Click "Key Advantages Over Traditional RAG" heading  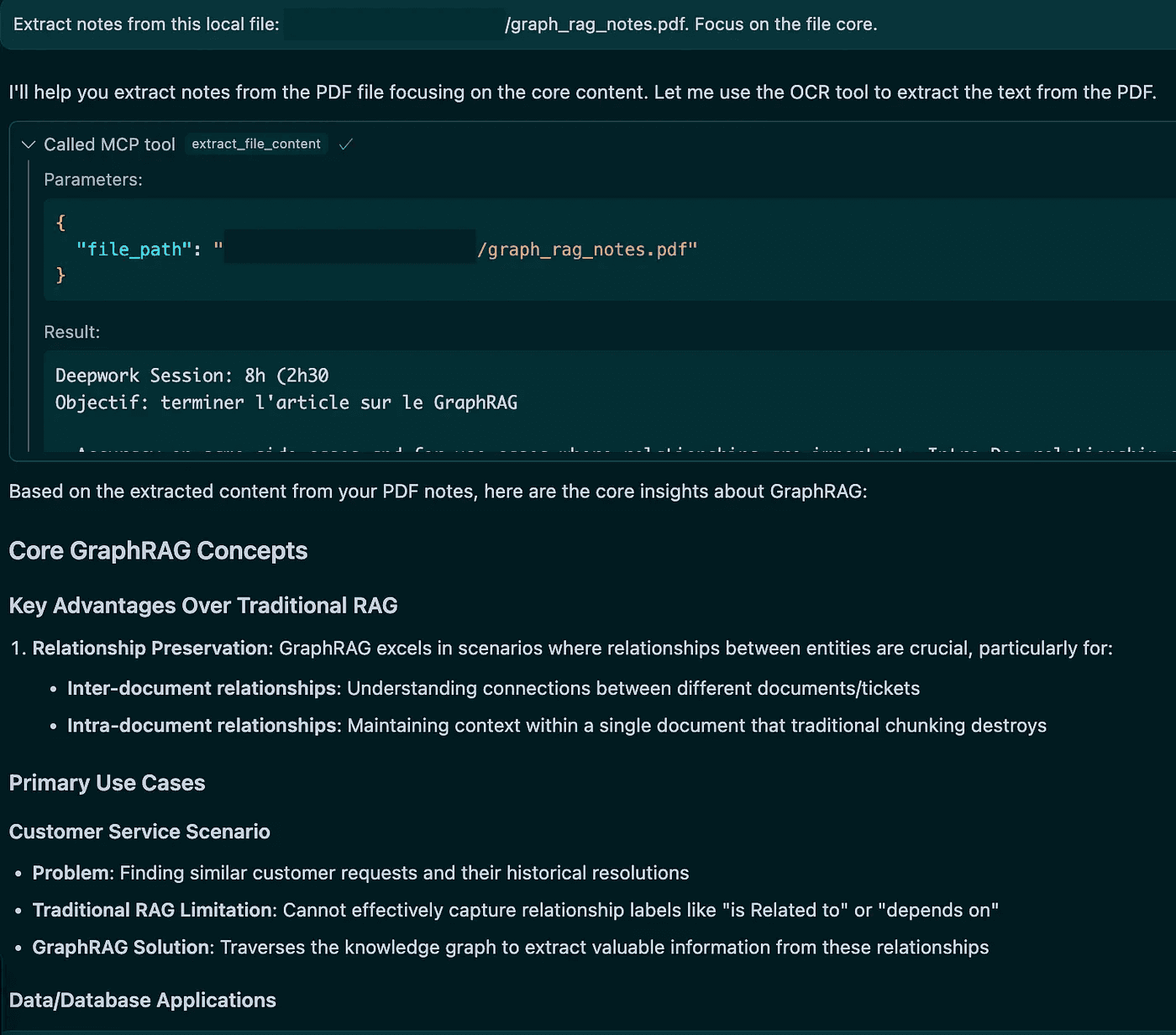203,606
